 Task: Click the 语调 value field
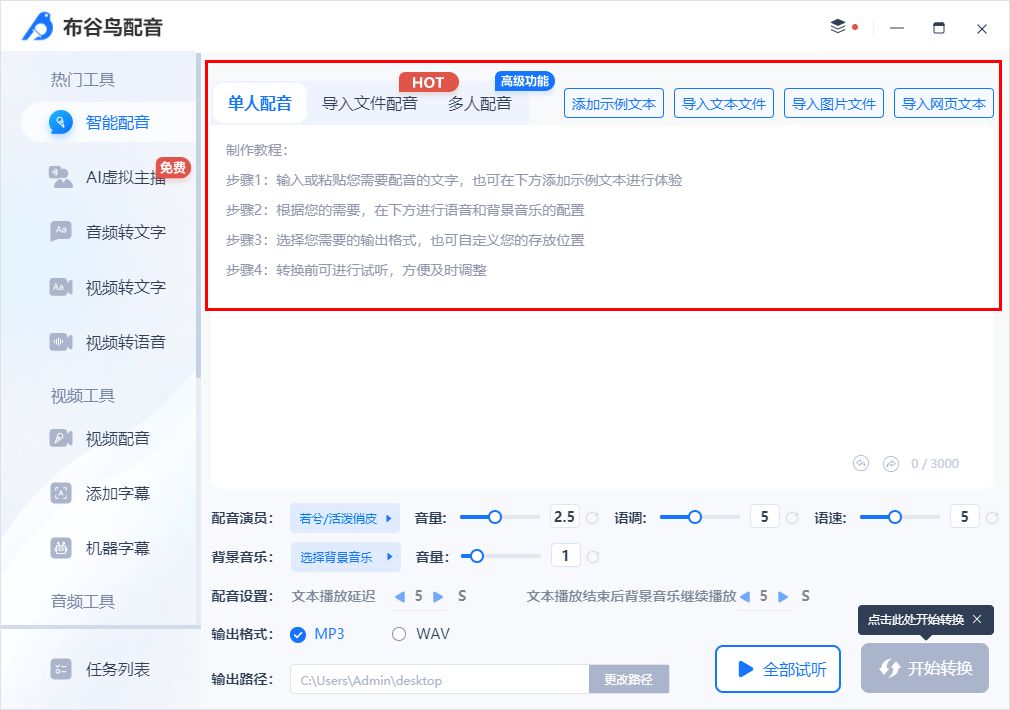765,517
